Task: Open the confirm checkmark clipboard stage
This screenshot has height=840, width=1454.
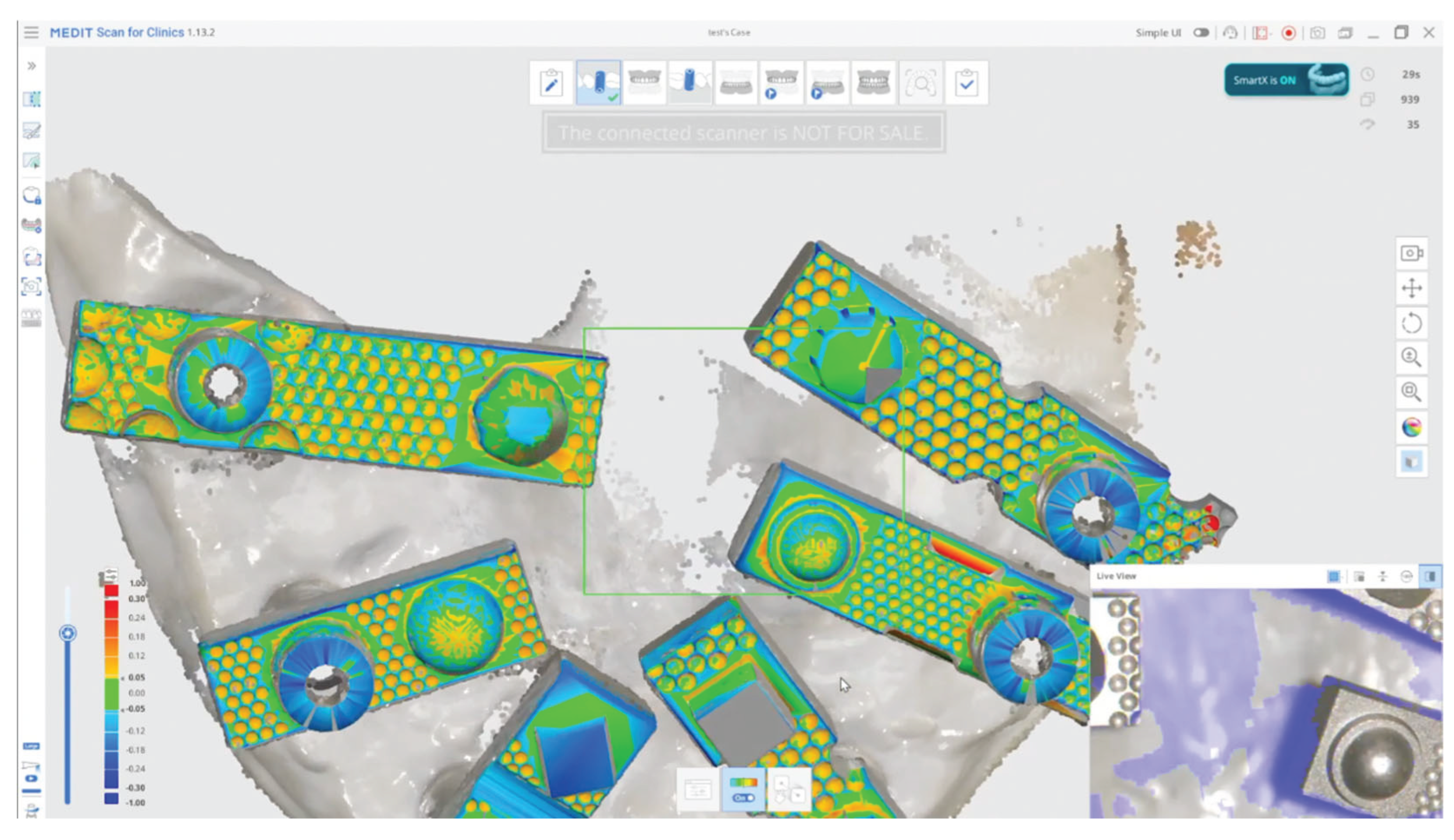Action: [967, 83]
